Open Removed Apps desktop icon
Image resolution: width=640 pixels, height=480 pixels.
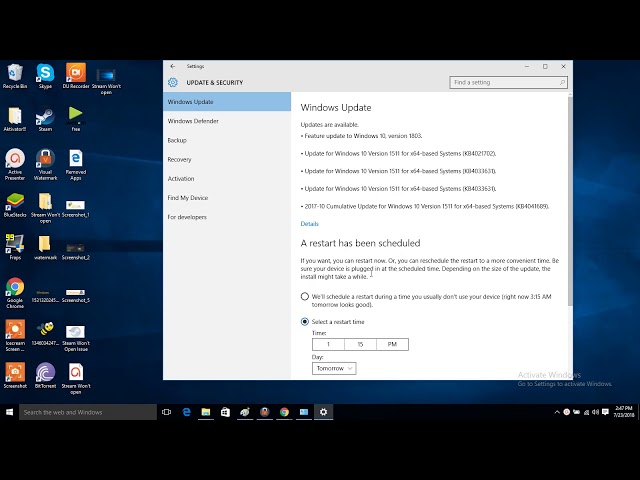click(x=76, y=164)
